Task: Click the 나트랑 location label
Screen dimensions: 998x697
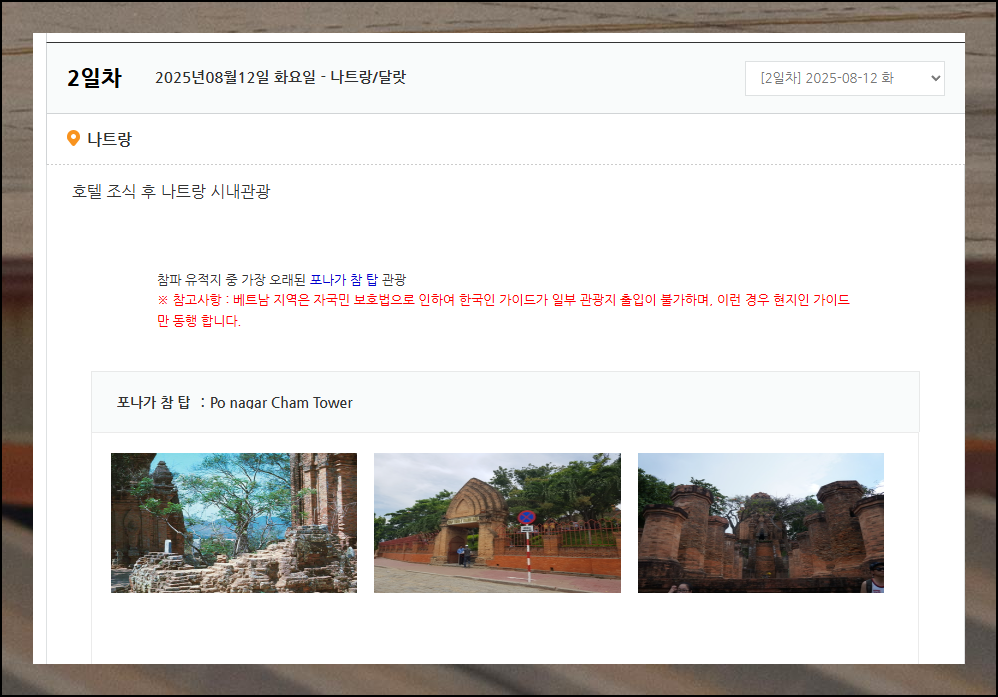Action: coord(109,139)
